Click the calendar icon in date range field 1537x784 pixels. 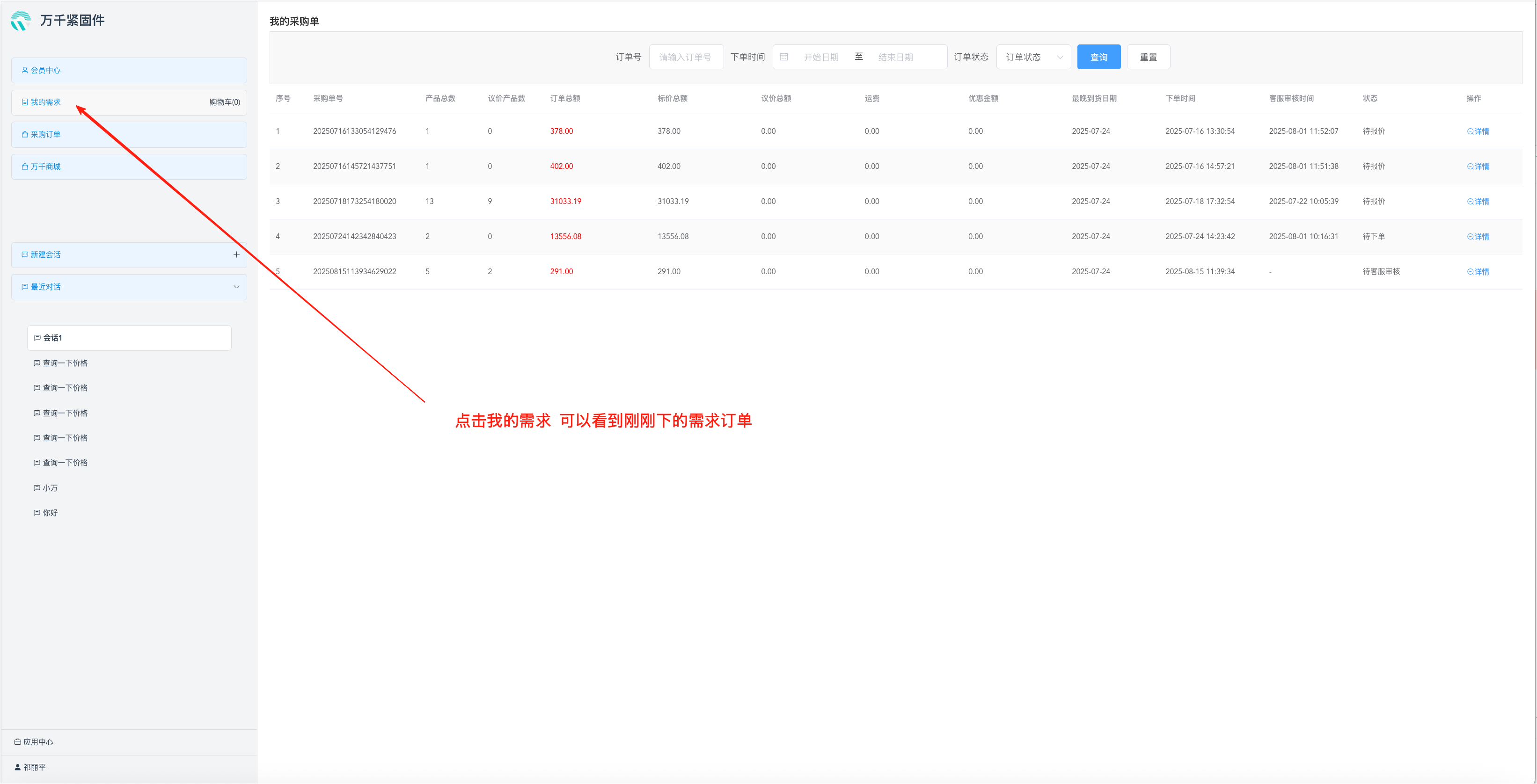click(x=784, y=57)
